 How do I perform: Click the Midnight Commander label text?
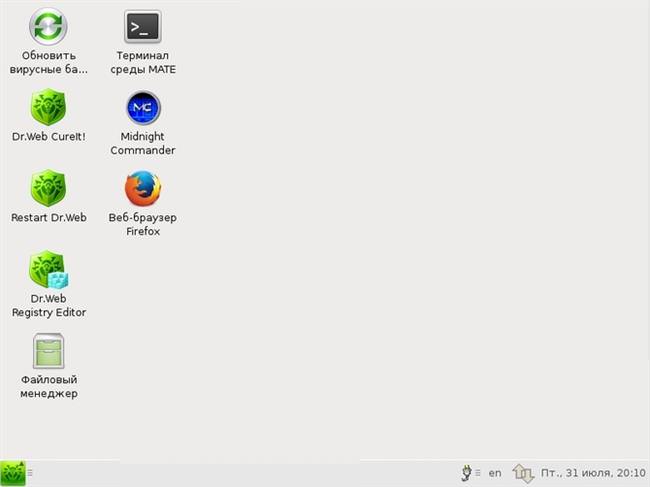[143, 143]
